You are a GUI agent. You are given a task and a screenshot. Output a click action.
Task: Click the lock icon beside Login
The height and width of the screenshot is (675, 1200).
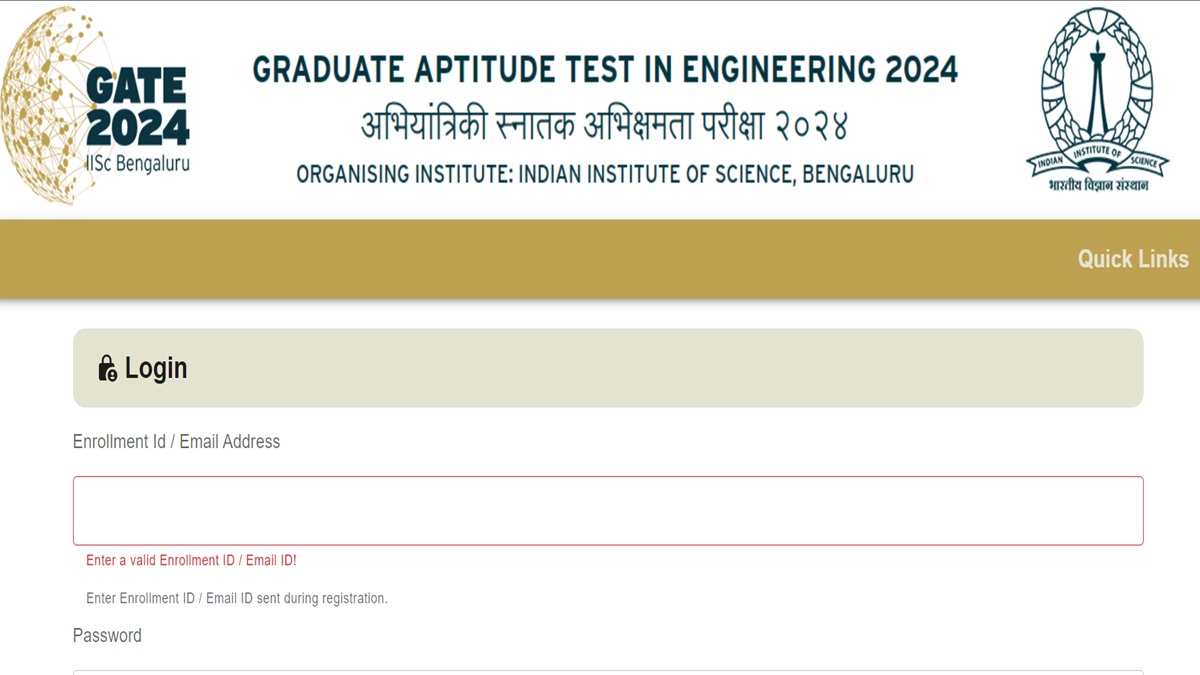(x=107, y=368)
